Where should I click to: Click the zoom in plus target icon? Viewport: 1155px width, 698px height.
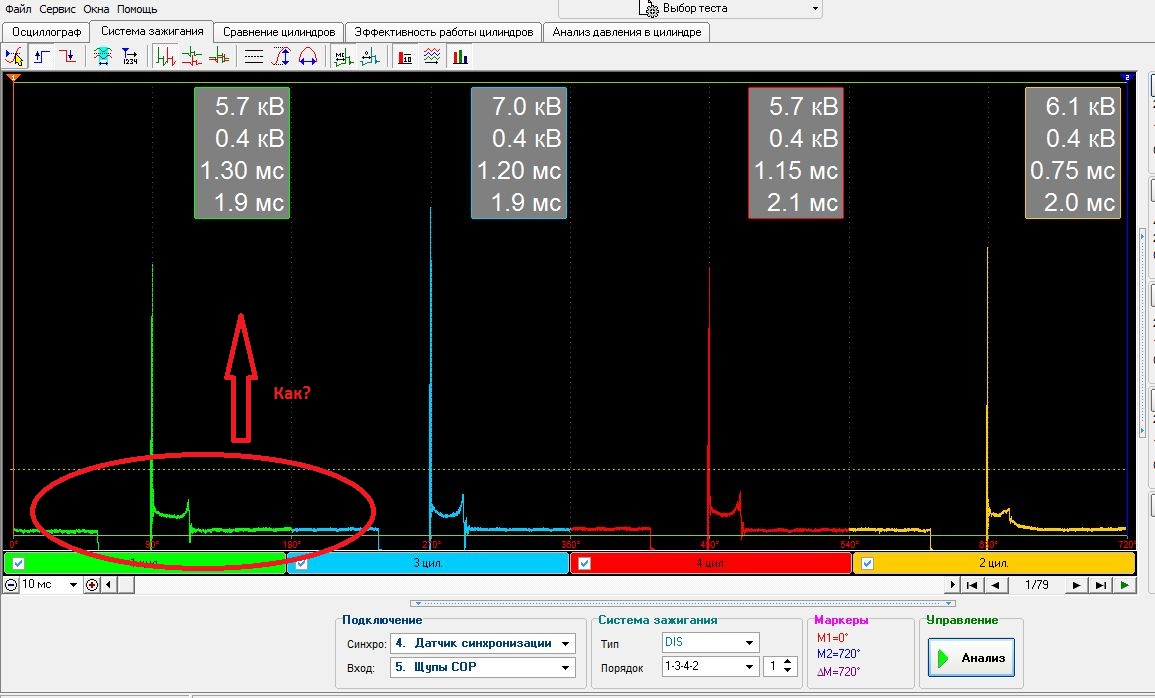[x=92, y=585]
